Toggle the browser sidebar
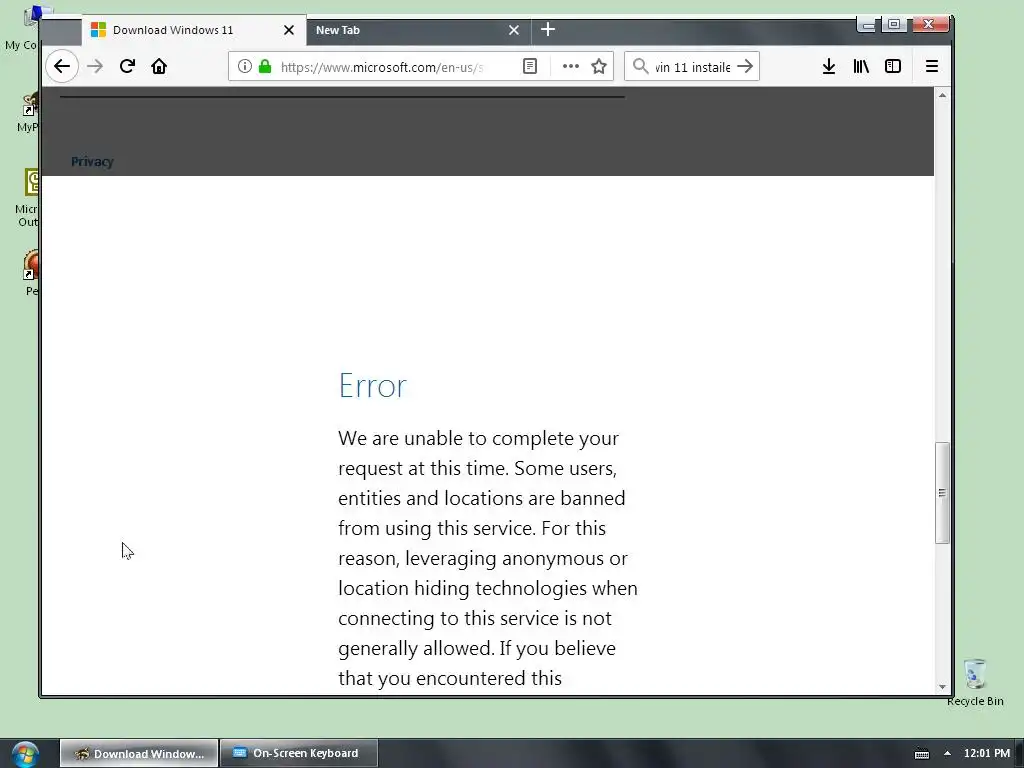 coord(893,66)
